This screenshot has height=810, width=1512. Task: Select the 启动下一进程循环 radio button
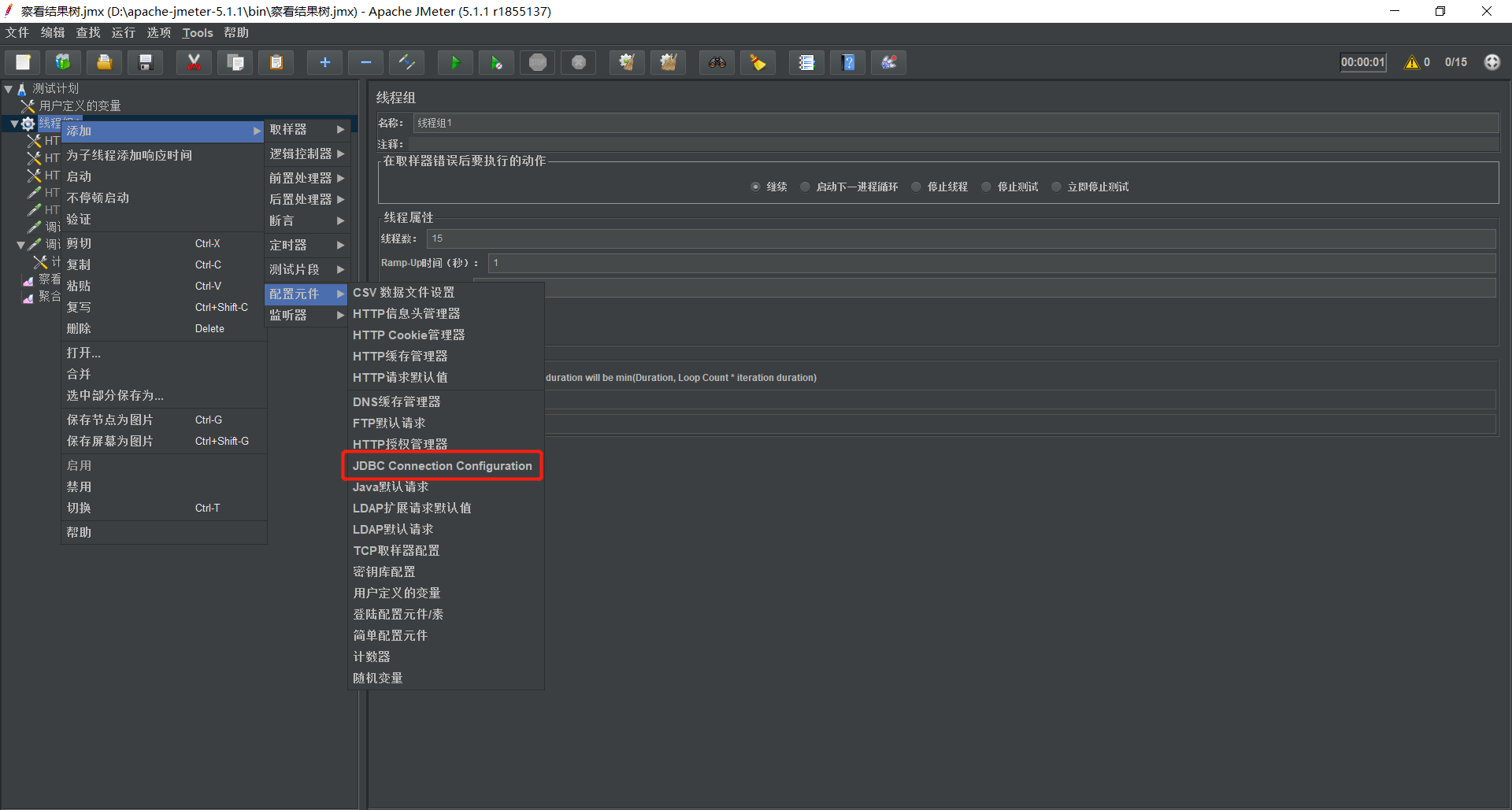[805, 187]
